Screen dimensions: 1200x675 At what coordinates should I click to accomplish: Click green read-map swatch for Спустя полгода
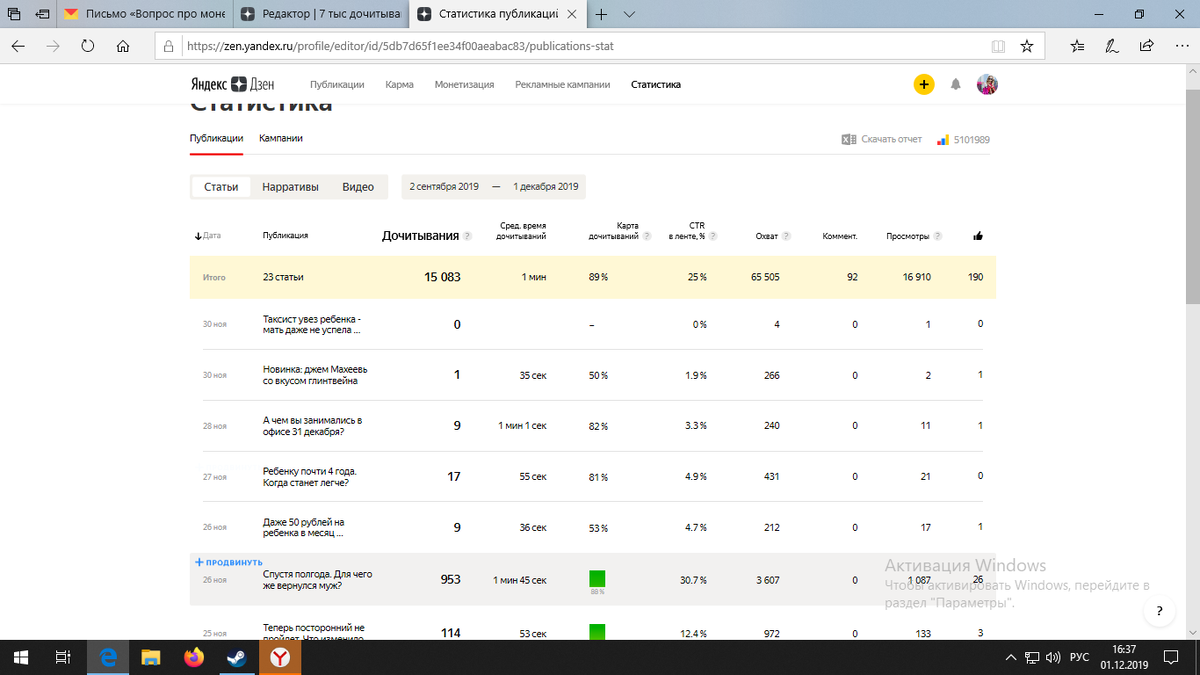[x=597, y=578]
